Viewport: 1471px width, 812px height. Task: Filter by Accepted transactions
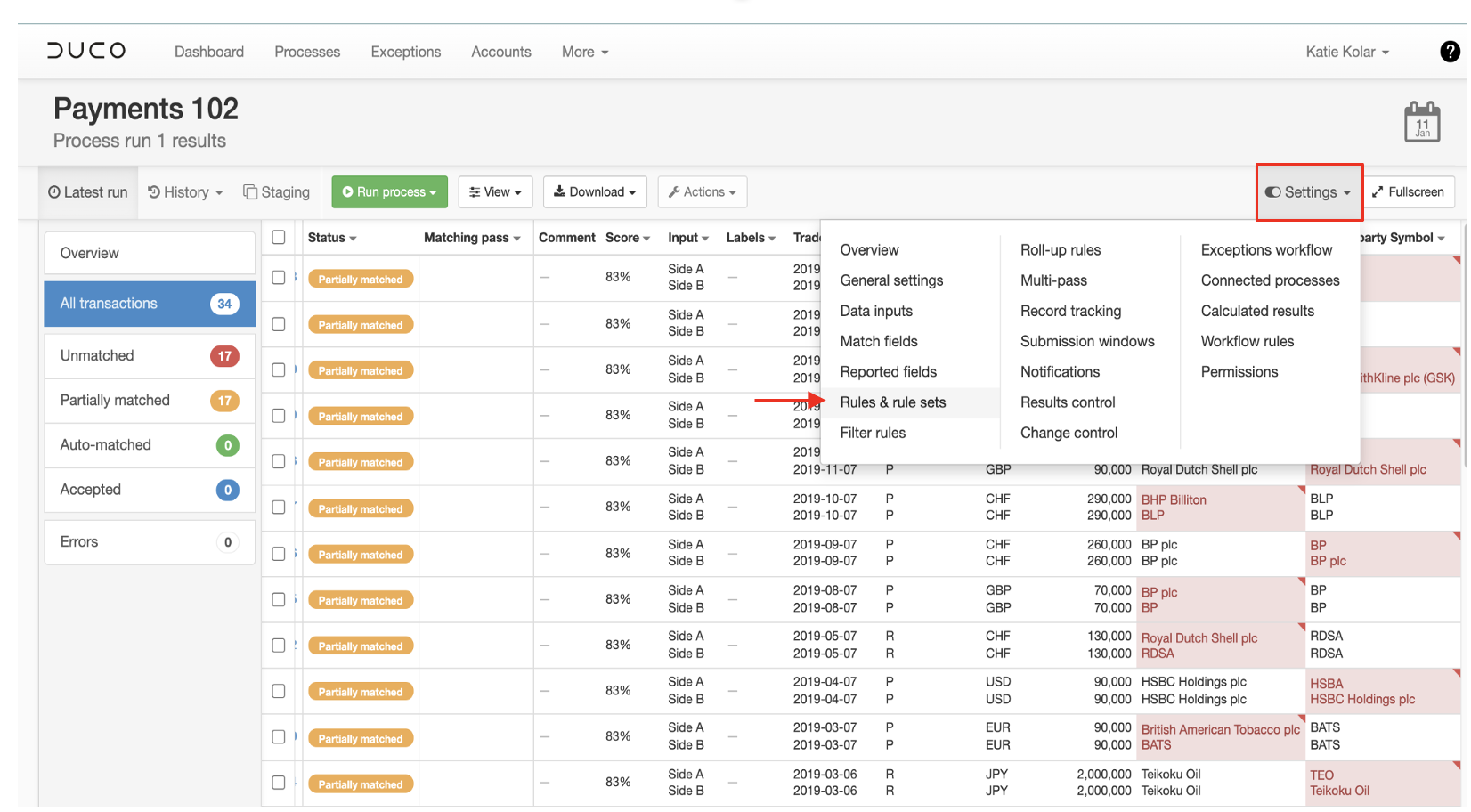pos(150,490)
